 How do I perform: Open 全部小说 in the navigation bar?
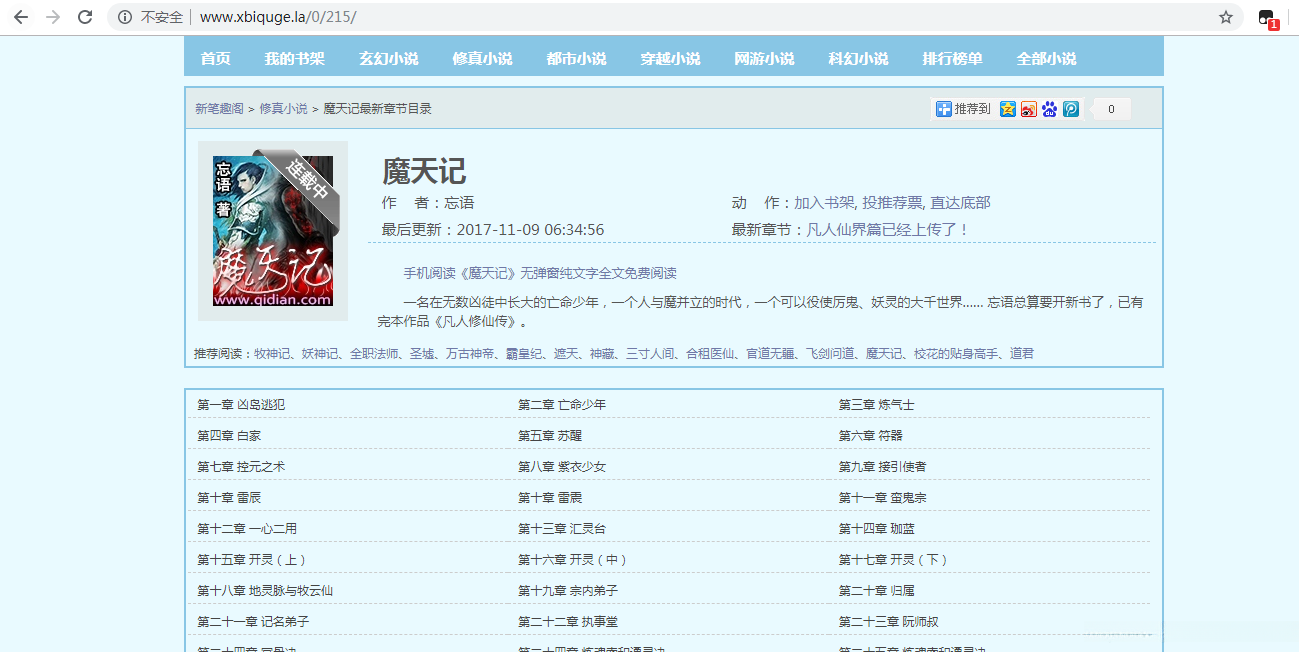pos(1047,58)
